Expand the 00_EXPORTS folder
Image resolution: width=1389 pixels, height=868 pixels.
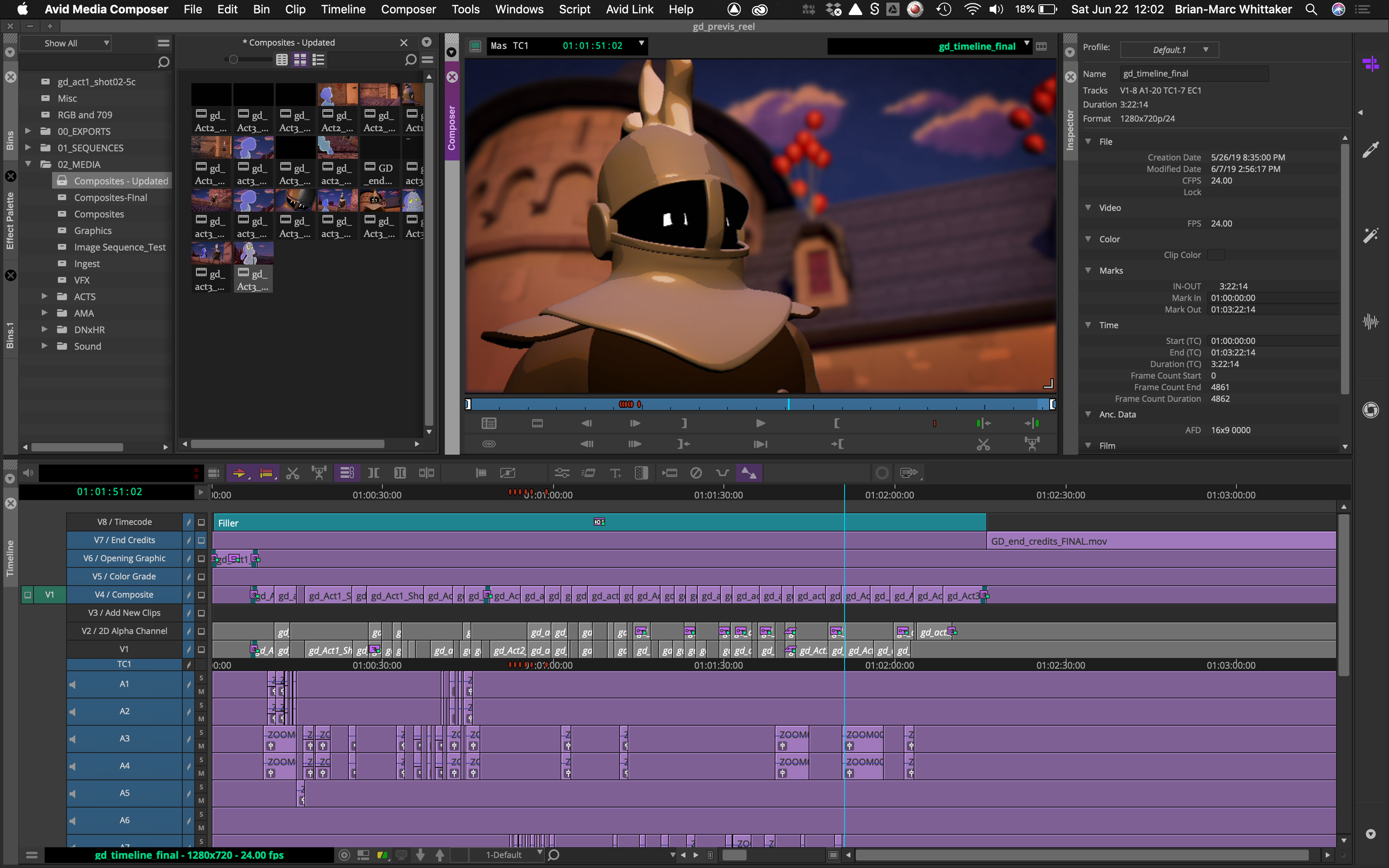pyautogui.click(x=28, y=131)
